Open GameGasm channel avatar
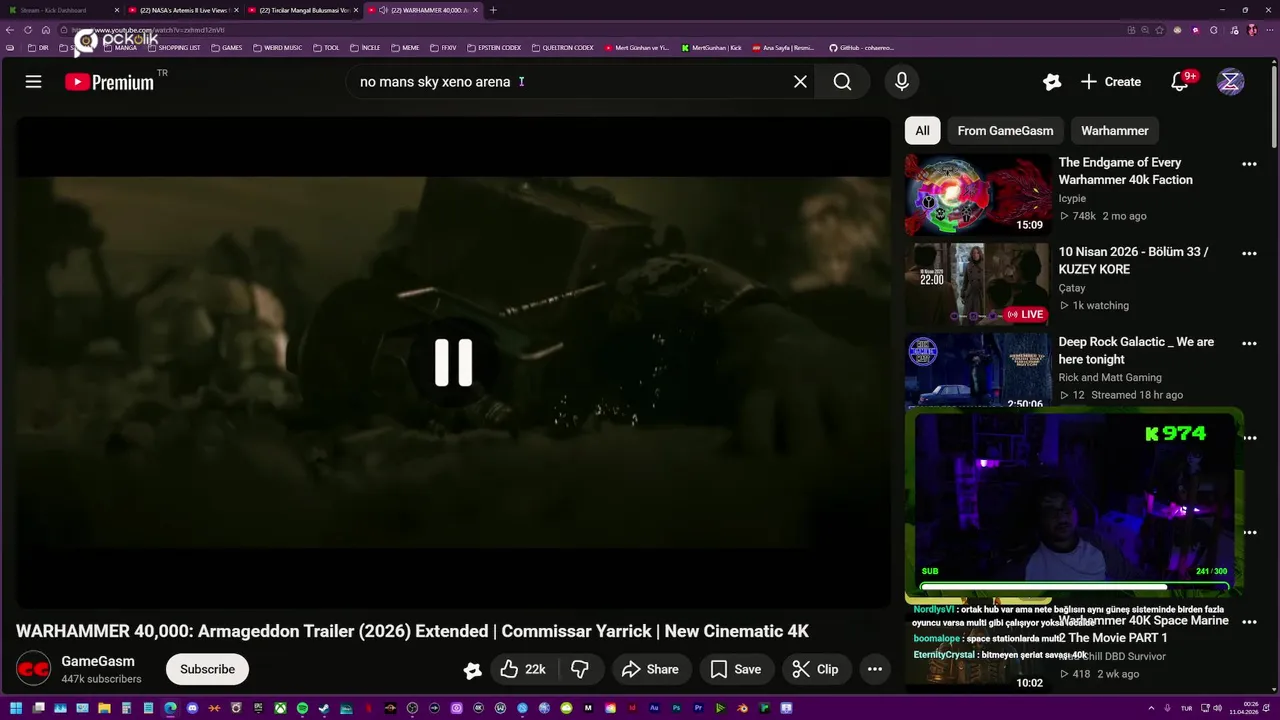 coord(34,669)
